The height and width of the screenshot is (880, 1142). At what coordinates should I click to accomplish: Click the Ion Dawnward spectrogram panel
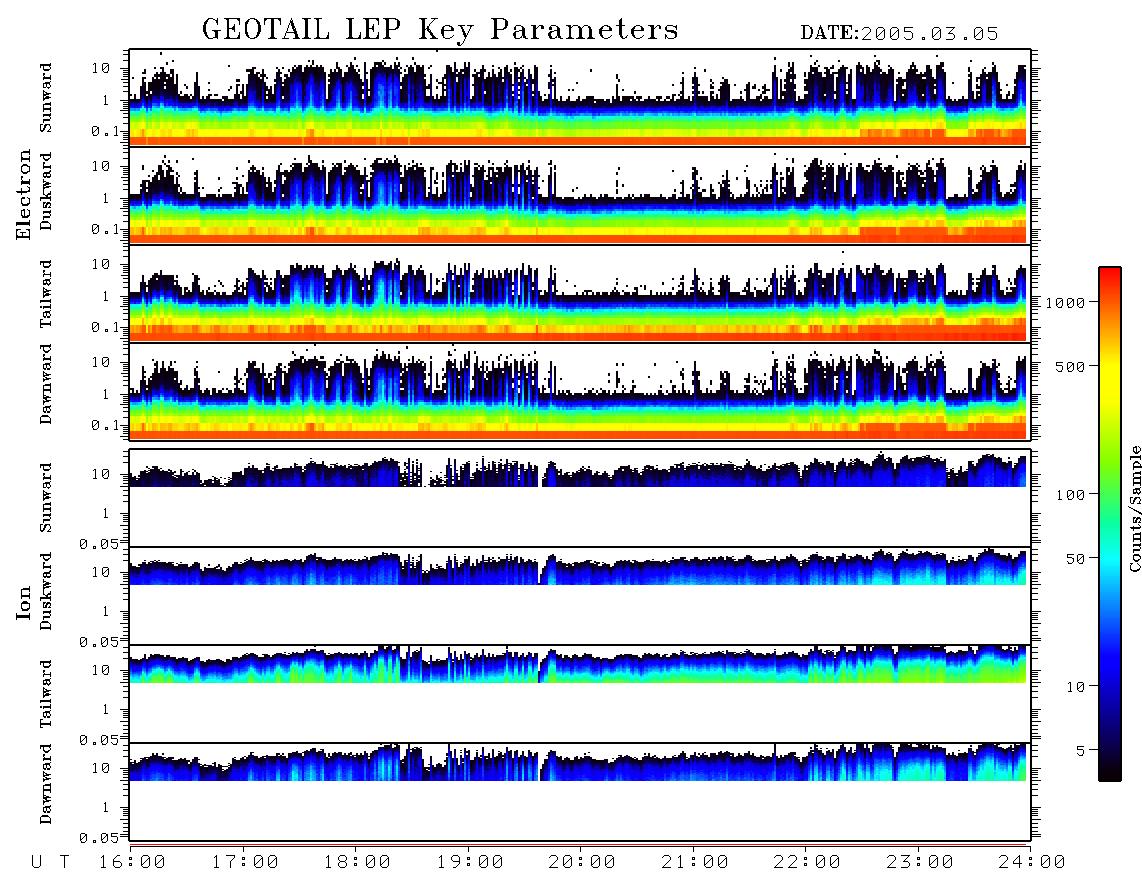click(580, 792)
